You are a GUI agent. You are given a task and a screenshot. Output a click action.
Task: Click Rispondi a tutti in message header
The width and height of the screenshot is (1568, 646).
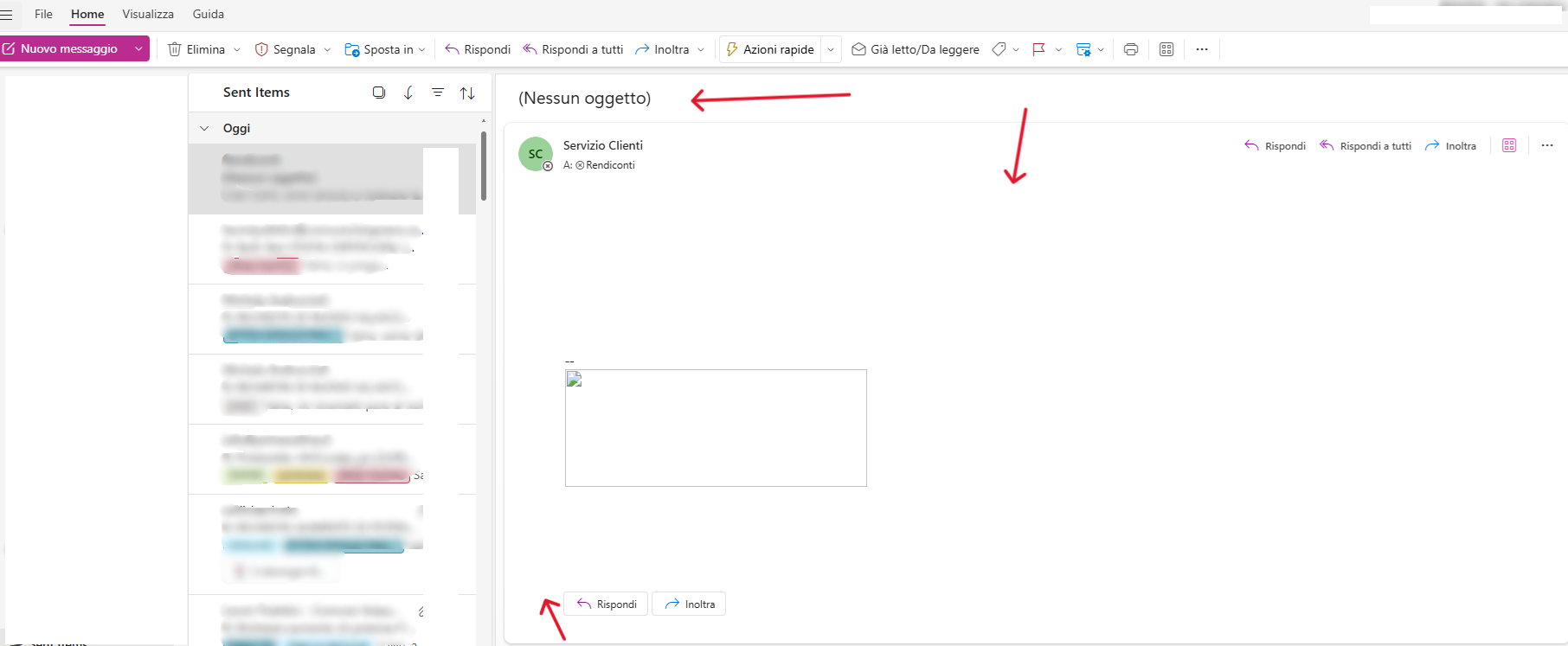(1366, 145)
